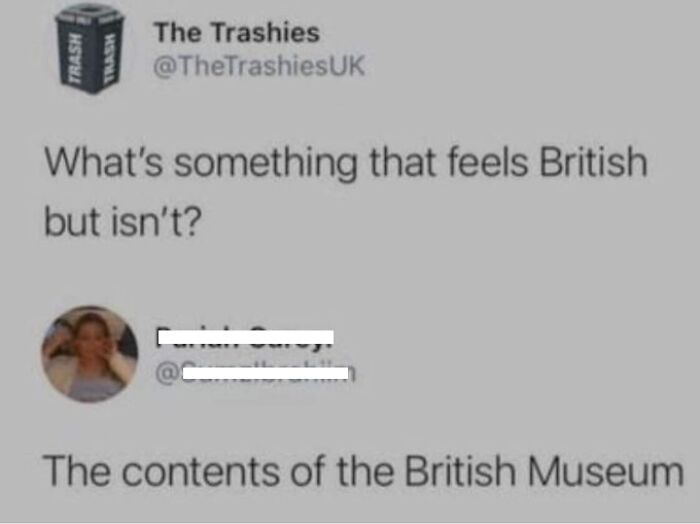Click the right TRASH label on bin avatar
Screen dimensions: 700x524
click(108, 60)
